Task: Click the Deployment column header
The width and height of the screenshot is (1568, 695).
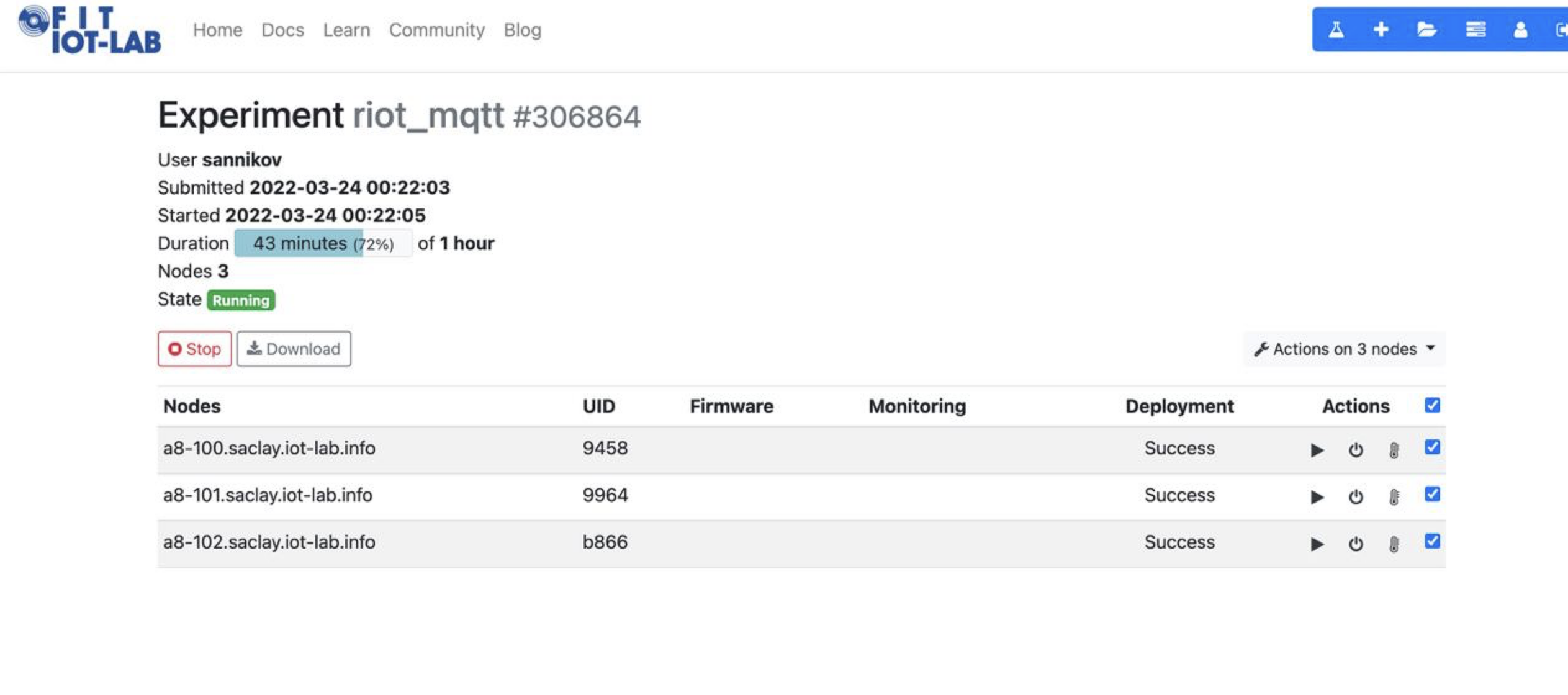Action: coord(1179,406)
